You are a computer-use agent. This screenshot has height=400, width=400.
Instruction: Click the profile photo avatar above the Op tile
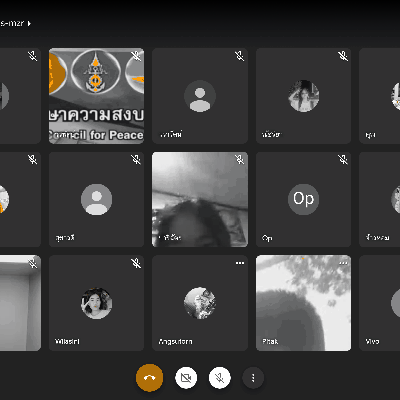point(303,96)
